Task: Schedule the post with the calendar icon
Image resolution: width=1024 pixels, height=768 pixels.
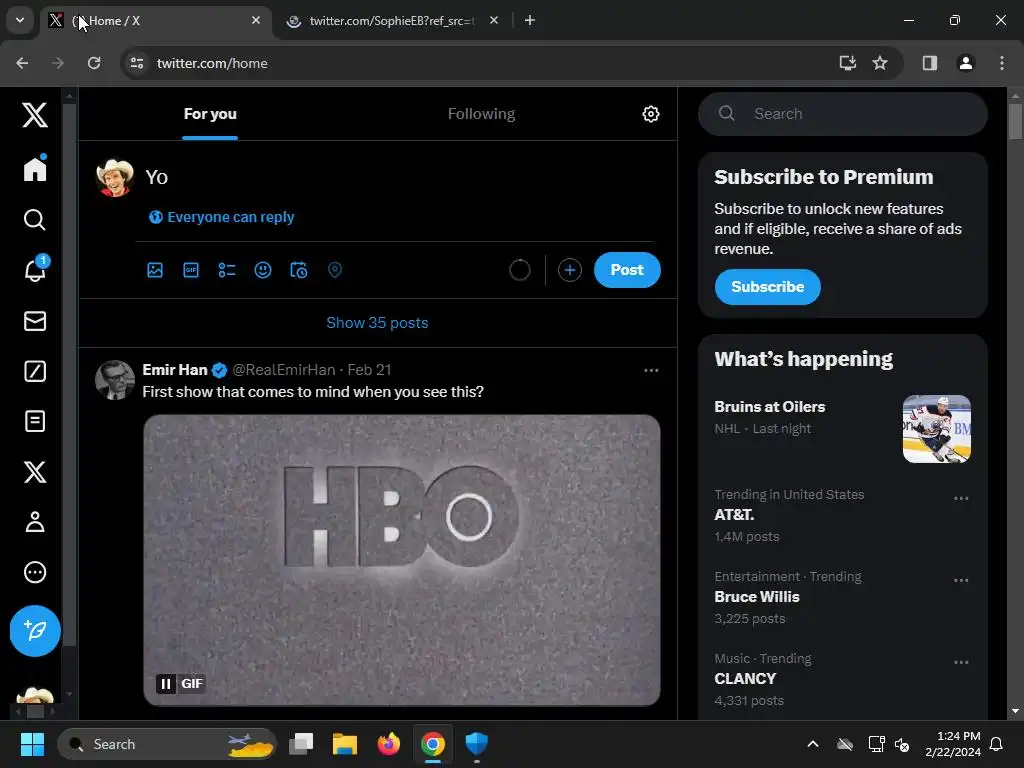Action: (x=298, y=270)
